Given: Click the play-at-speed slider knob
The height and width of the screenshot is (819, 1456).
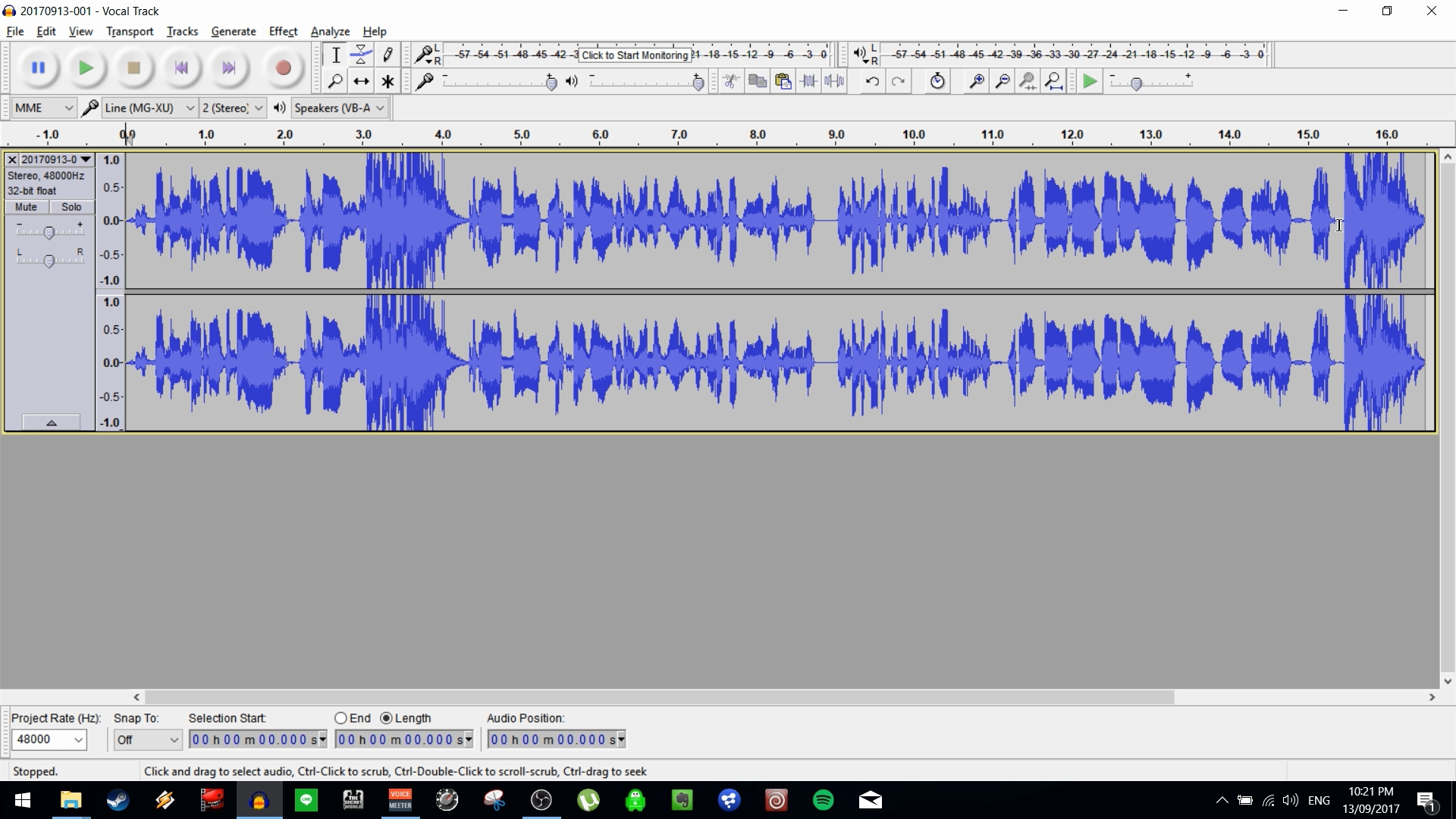Looking at the screenshot, I should coord(1136,83).
